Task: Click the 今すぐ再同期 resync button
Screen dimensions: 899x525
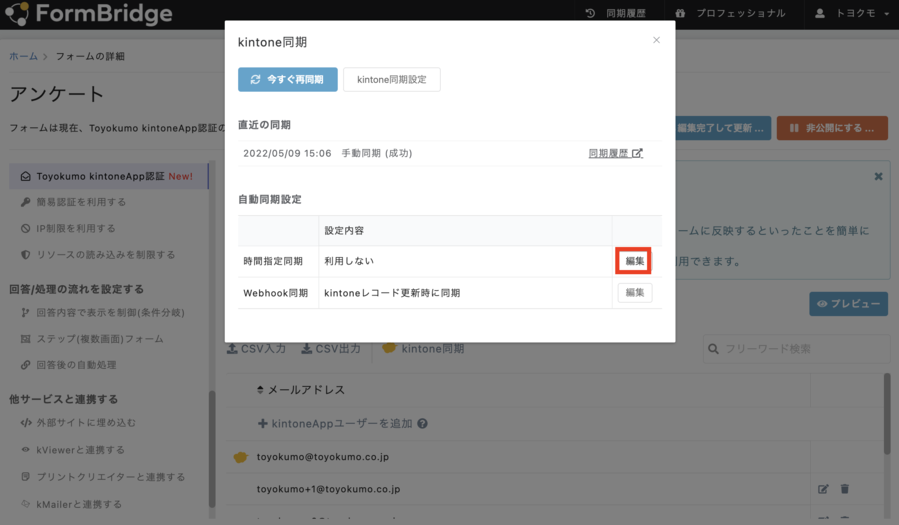Action: pyautogui.click(x=288, y=80)
